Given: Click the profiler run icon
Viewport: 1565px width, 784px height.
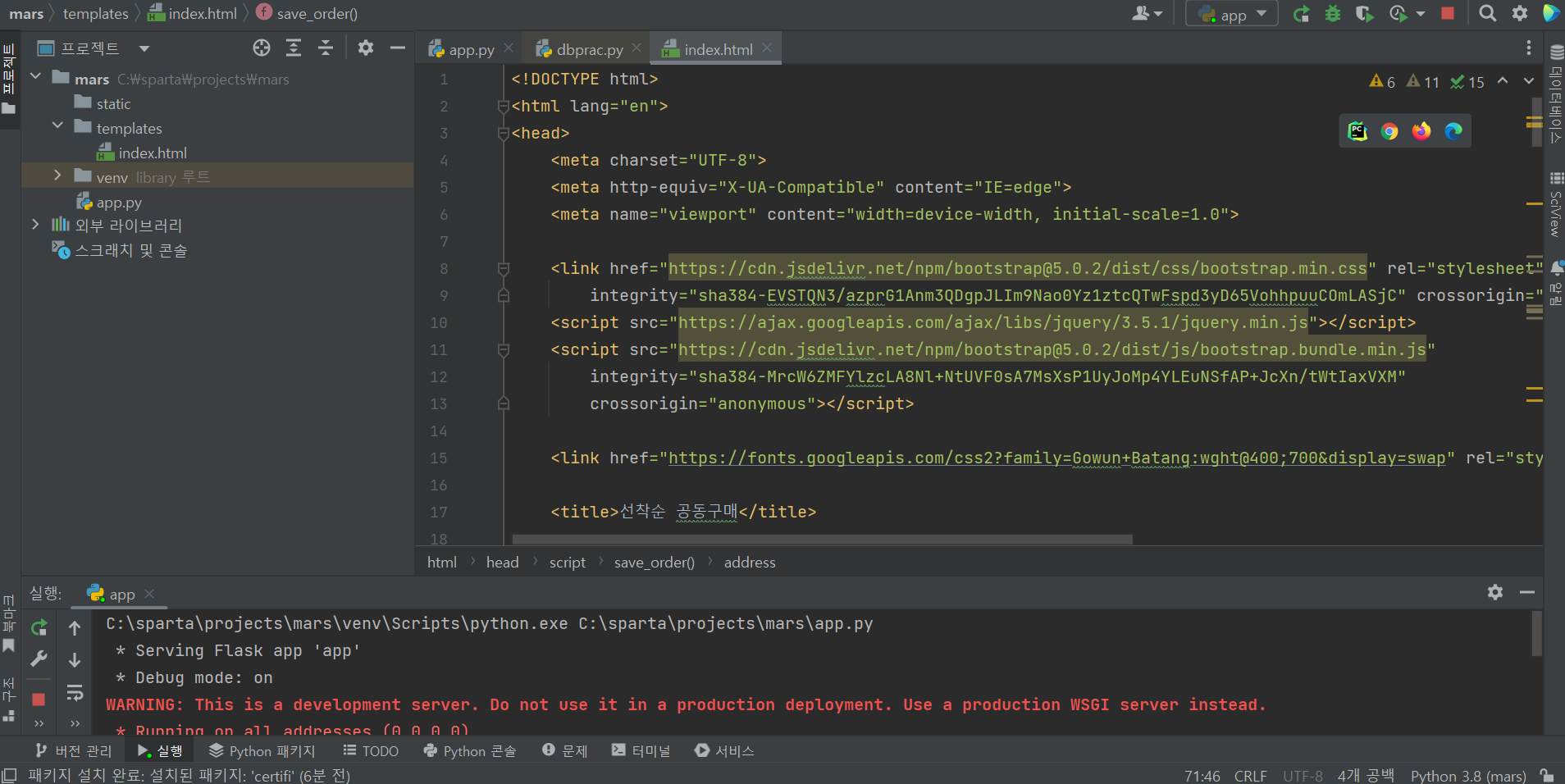Looking at the screenshot, I should point(1398,14).
